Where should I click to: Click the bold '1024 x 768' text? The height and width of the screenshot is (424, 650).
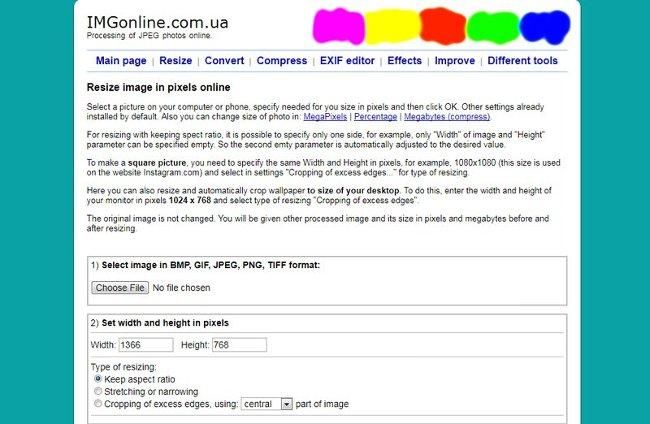pyautogui.click(x=190, y=201)
